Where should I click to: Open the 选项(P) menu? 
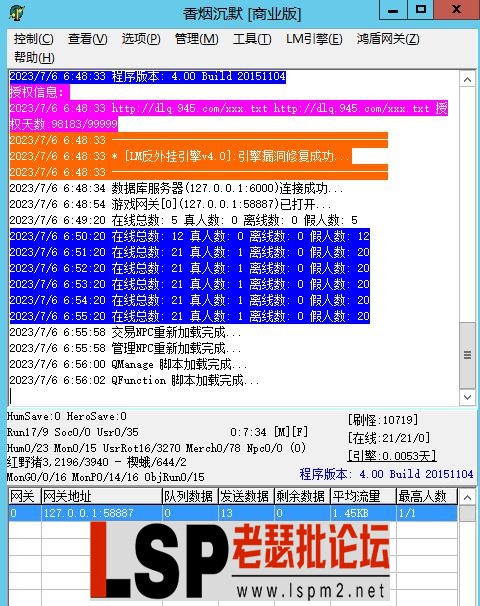[141, 39]
